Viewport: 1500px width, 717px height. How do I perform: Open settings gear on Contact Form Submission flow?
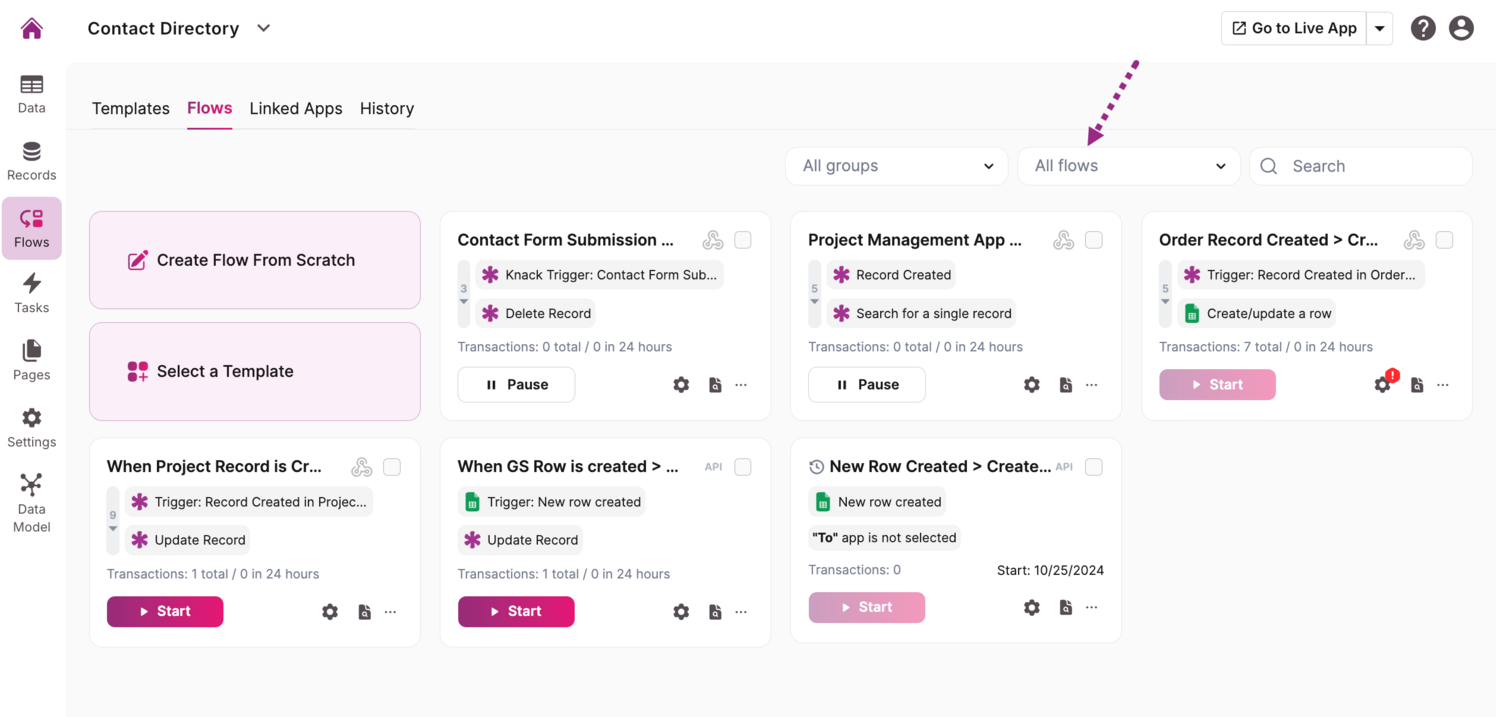pyautogui.click(x=681, y=385)
